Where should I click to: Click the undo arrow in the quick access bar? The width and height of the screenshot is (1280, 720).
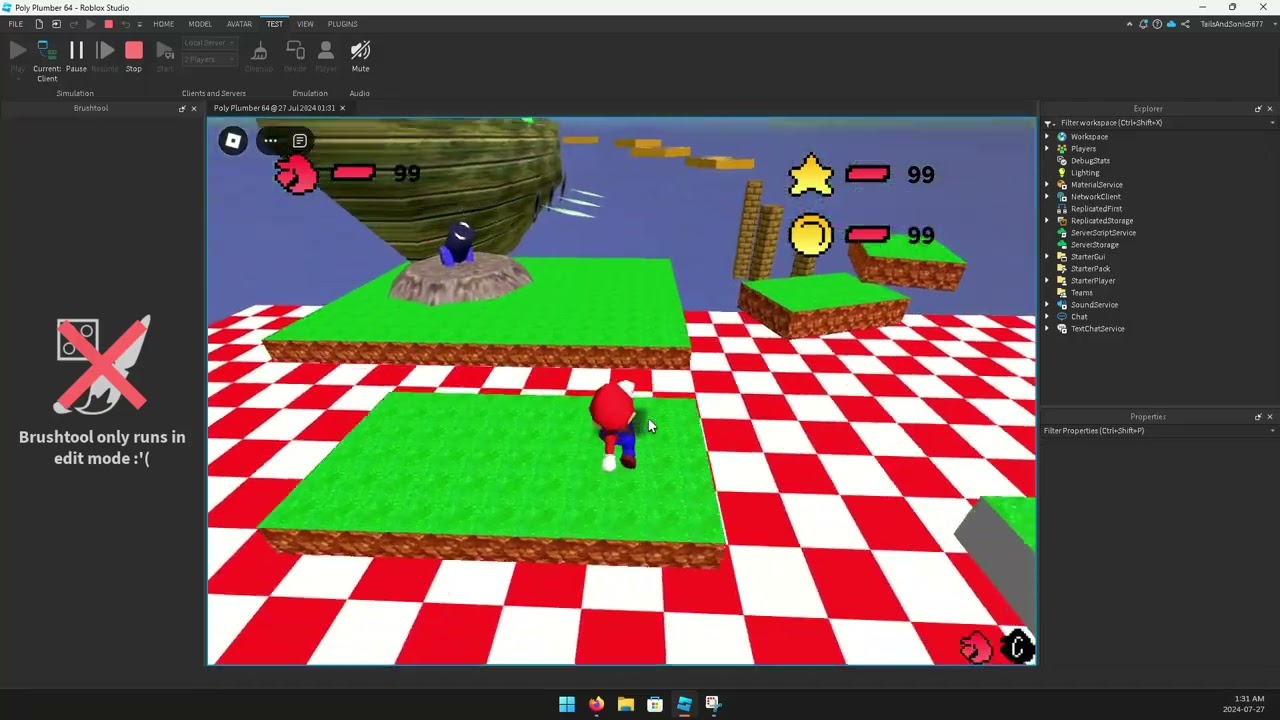click(126, 24)
